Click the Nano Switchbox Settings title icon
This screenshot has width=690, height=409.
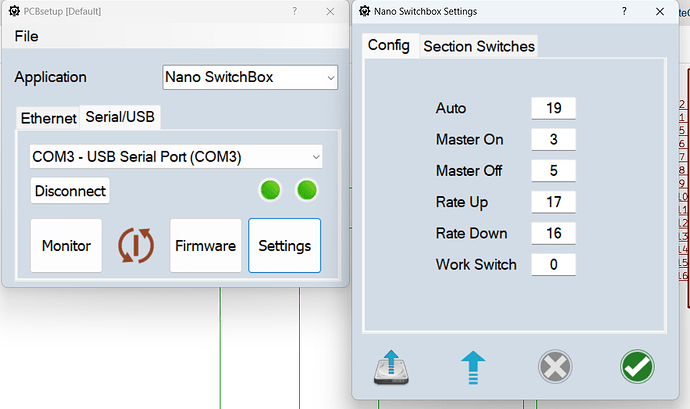click(x=364, y=11)
